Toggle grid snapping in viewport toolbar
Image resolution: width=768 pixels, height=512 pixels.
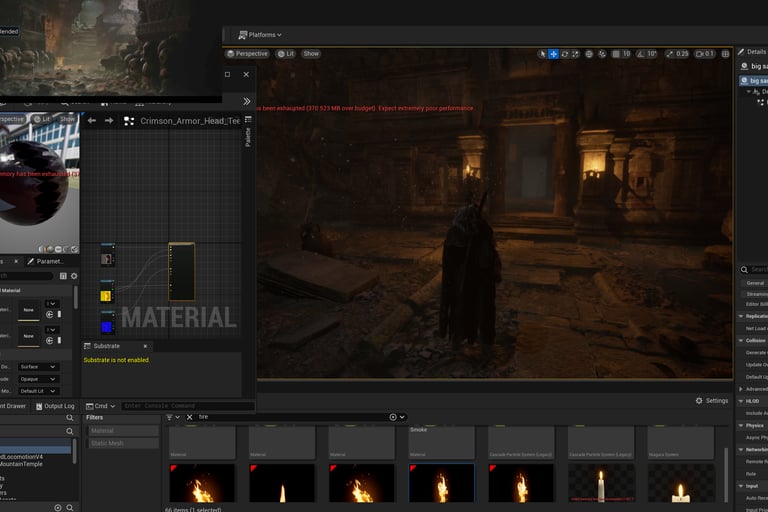(x=614, y=54)
